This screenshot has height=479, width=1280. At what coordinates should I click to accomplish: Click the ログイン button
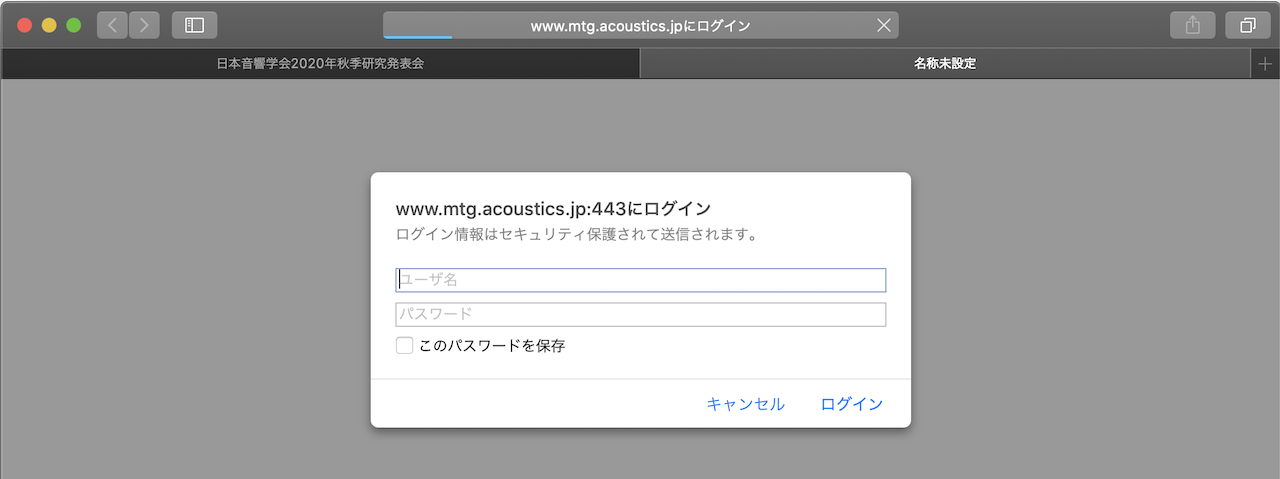tap(851, 404)
